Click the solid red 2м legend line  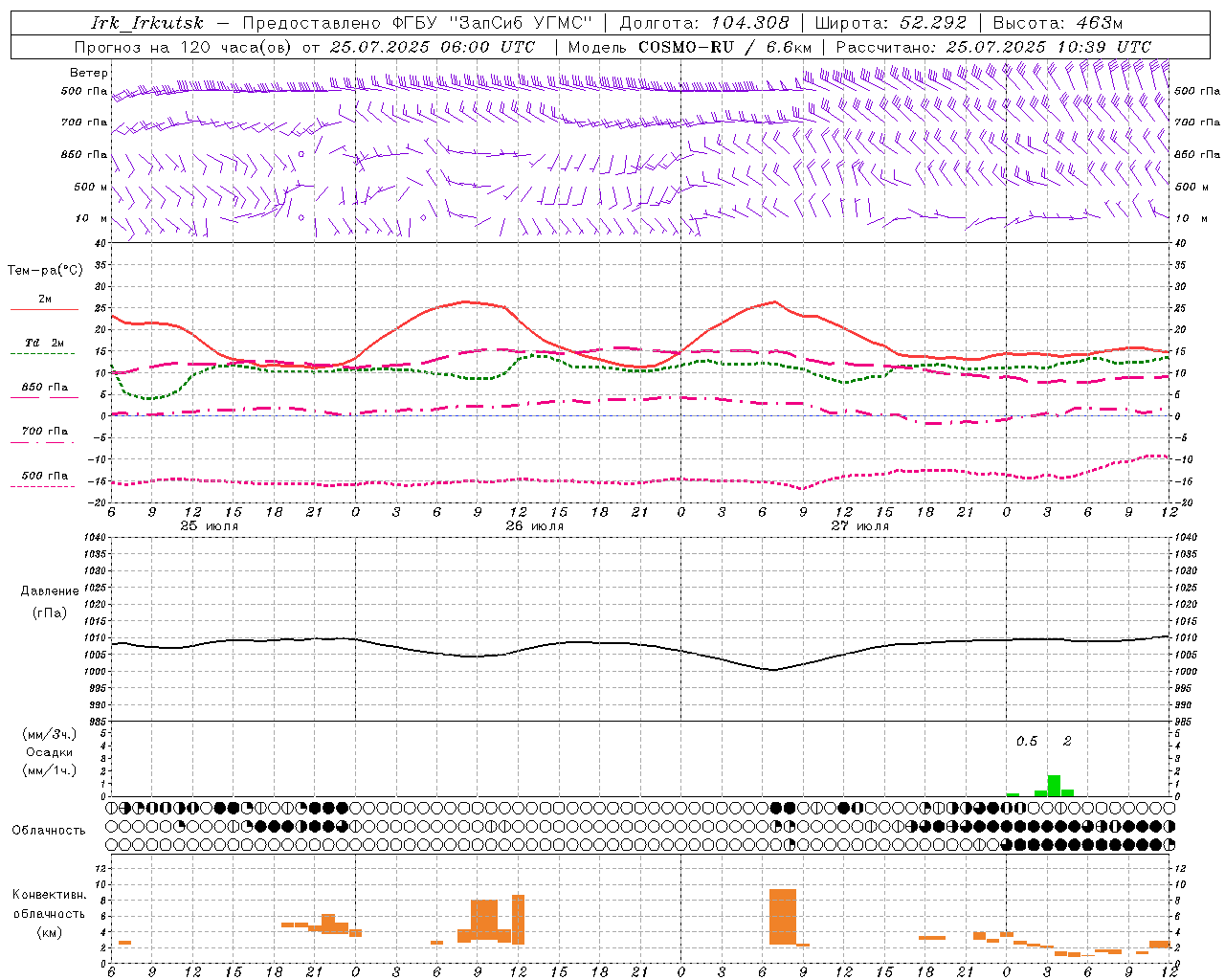tap(44, 310)
